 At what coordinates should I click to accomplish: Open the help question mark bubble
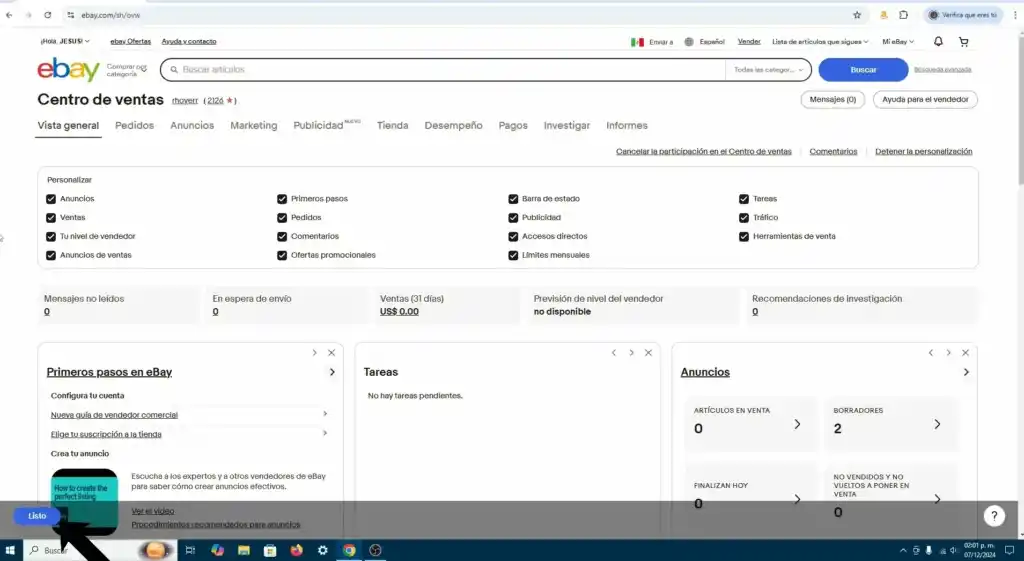click(x=994, y=516)
